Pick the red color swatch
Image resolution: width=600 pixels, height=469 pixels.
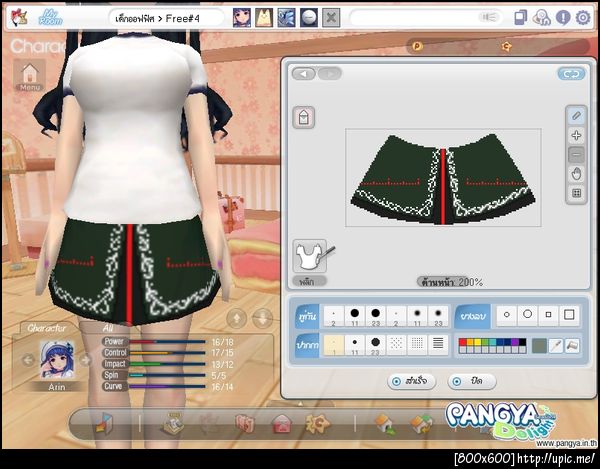click(x=463, y=342)
